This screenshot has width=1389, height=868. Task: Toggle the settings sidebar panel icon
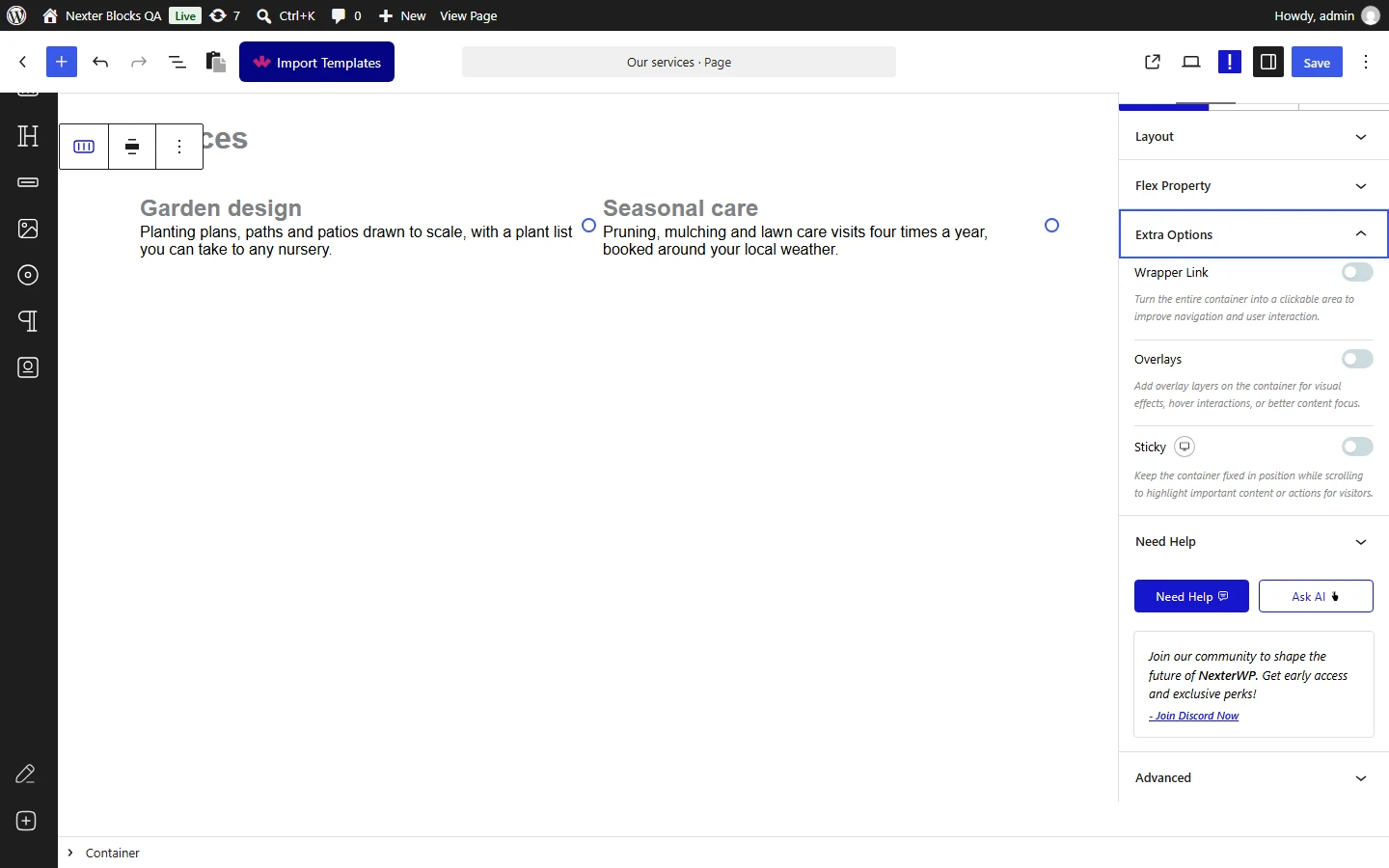pos(1268,62)
